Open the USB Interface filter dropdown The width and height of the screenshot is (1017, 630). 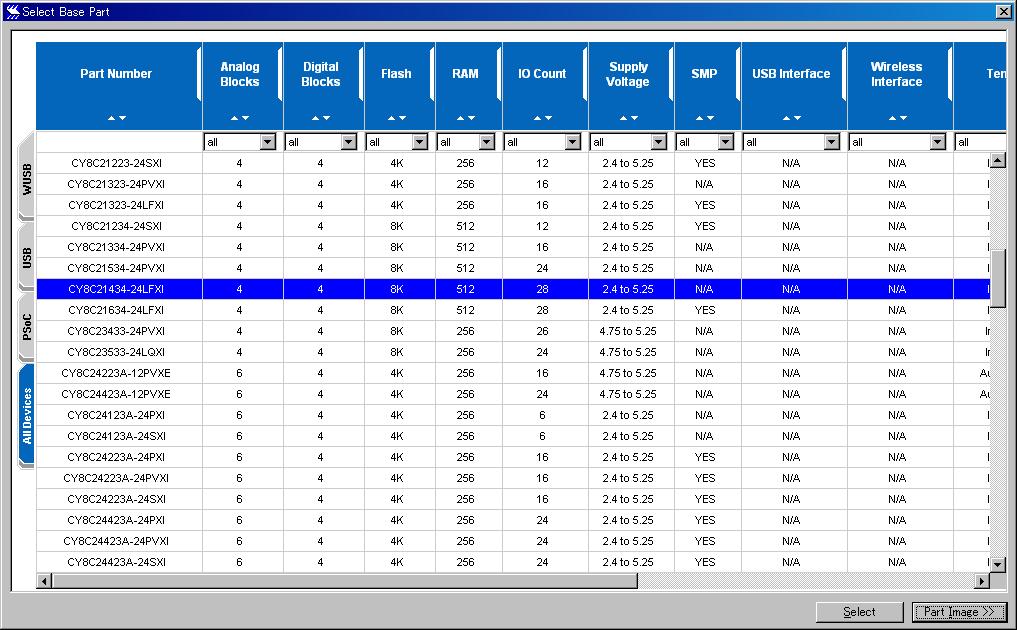coord(832,142)
